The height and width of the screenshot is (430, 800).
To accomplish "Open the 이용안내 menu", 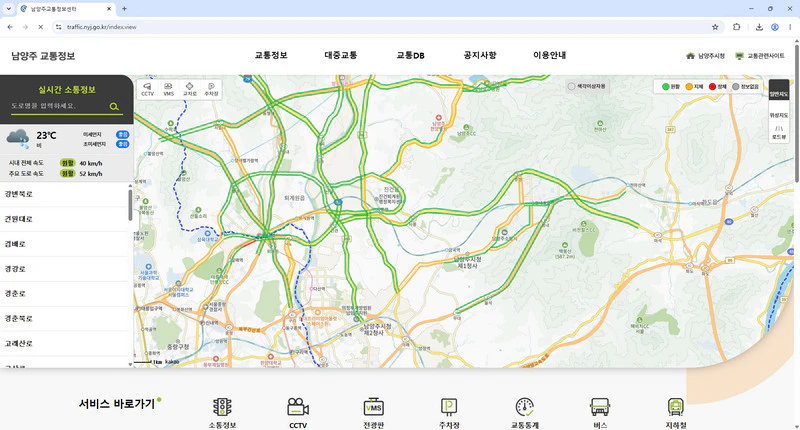I will coord(549,55).
